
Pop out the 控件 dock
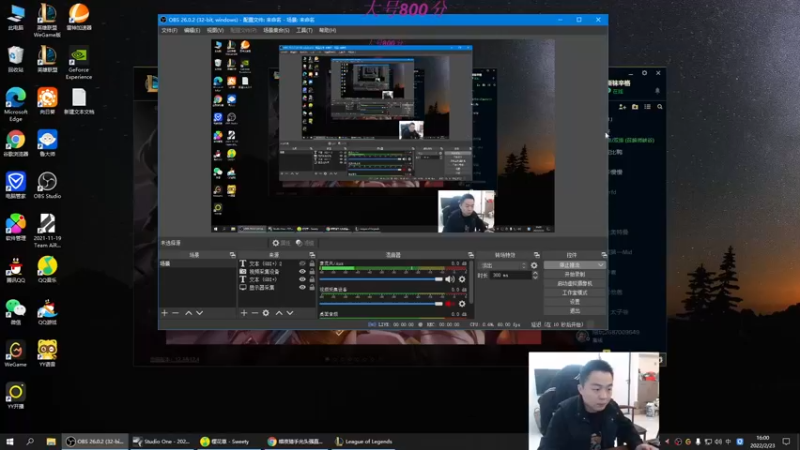point(604,255)
